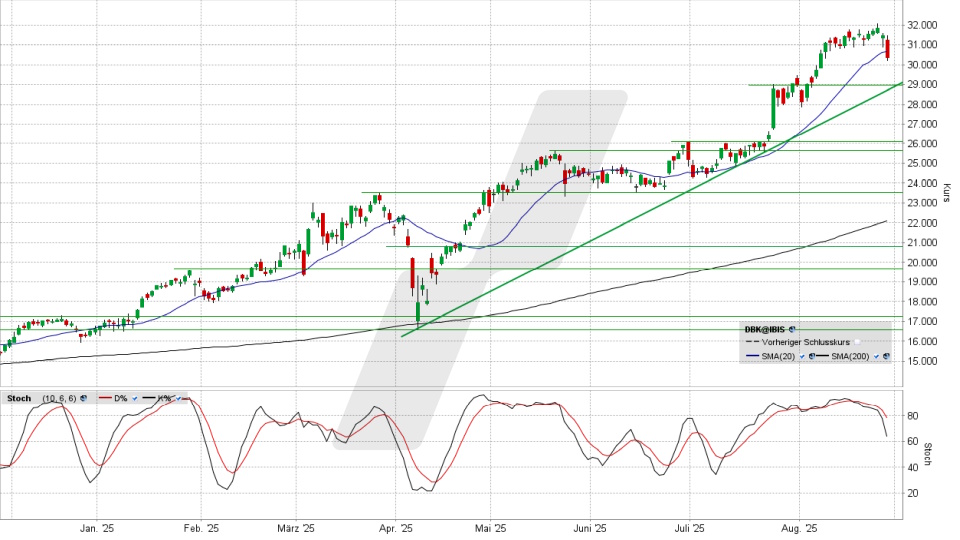Click the Mai '25 date axis label
The width and height of the screenshot is (960, 540).
pos(490,528)
